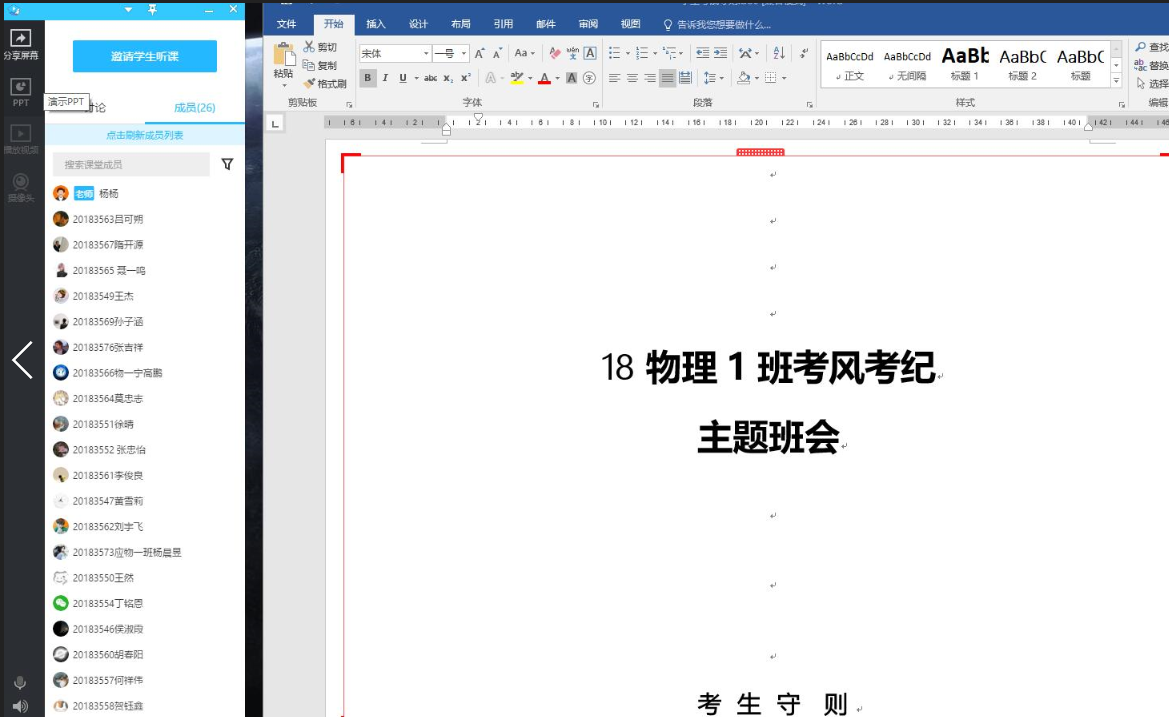The width and height of the screenshot is (1169, 717).
Task: Pin the classroom panel with pushpin icon
Action: click(152, 9)
